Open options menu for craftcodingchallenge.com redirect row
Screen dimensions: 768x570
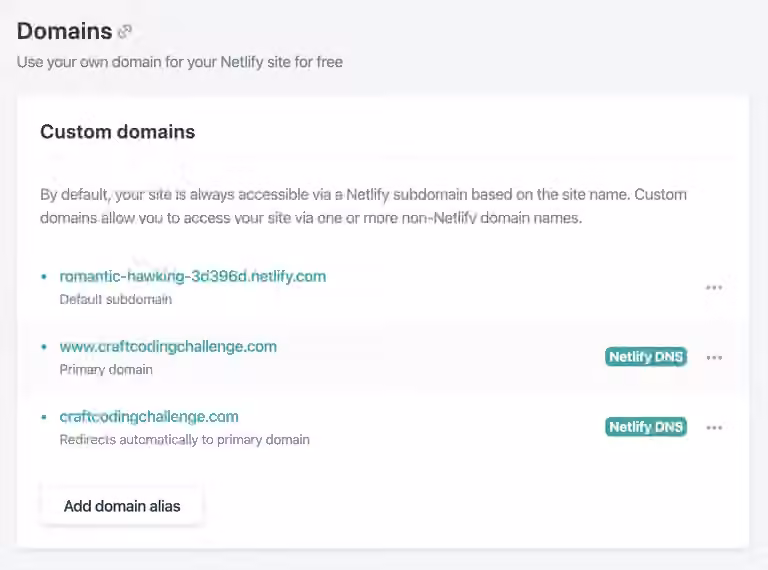714,428
